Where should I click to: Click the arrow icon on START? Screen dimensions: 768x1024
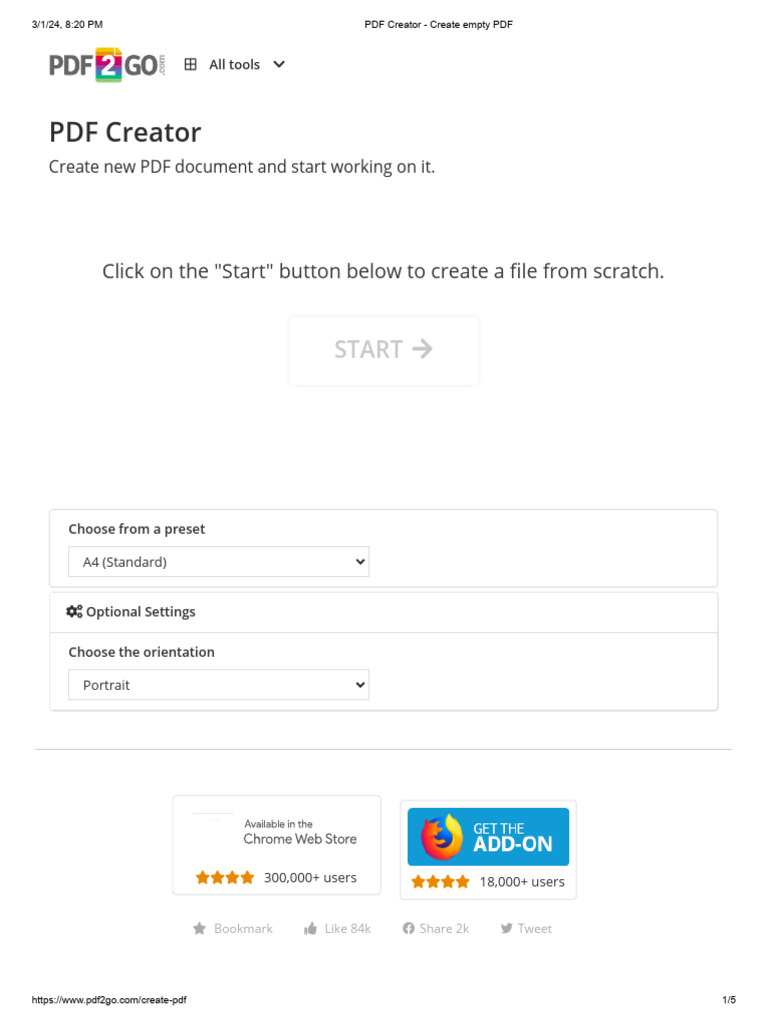tap(423, 348)
